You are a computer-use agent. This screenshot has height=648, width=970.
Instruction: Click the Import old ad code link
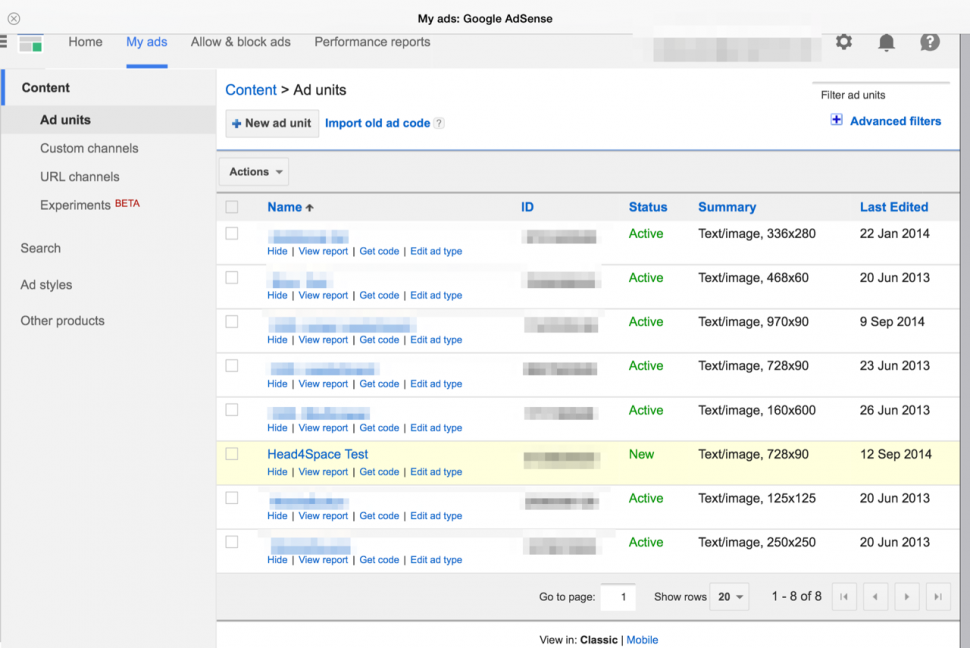pos(377,123)
